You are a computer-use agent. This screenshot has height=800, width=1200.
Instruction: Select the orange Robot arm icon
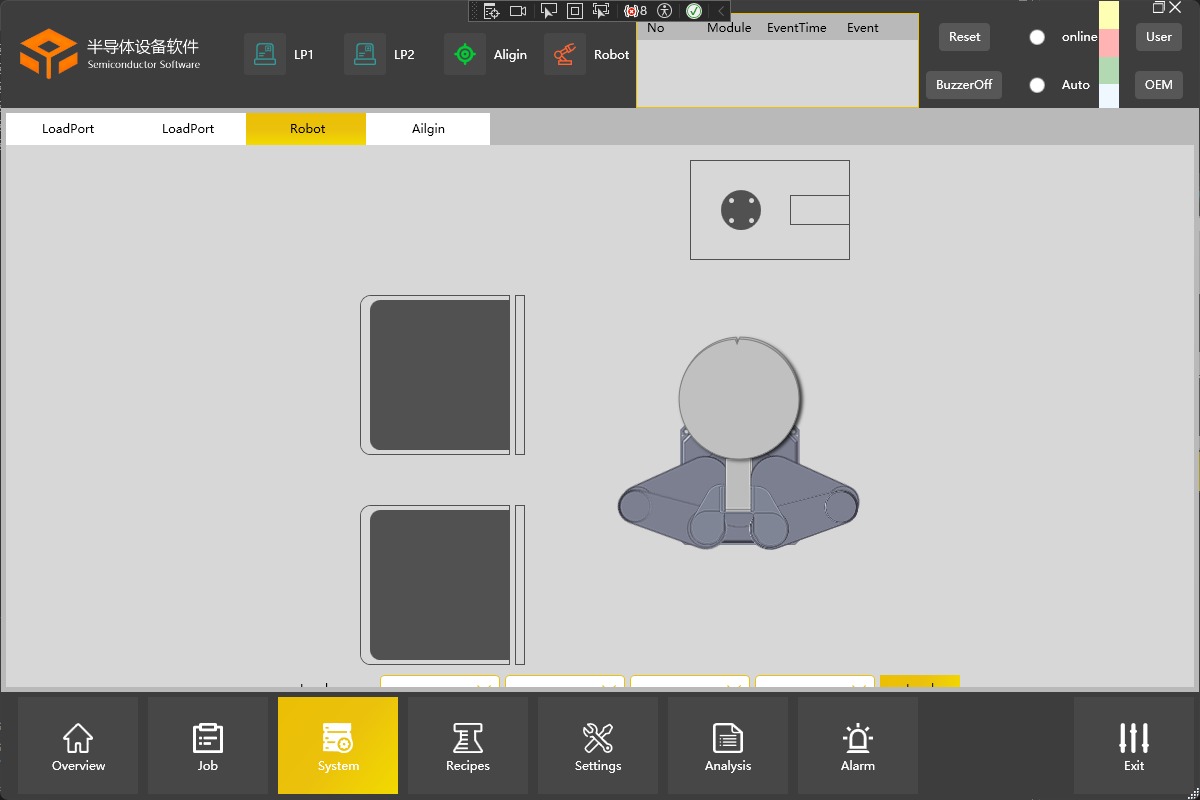565,54
